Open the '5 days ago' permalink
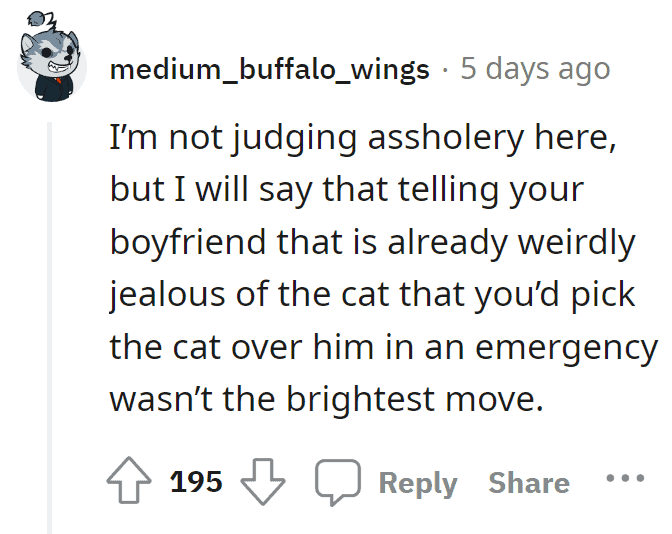The width and height of the screenshot is (672, 534). (x=535, y=69)
